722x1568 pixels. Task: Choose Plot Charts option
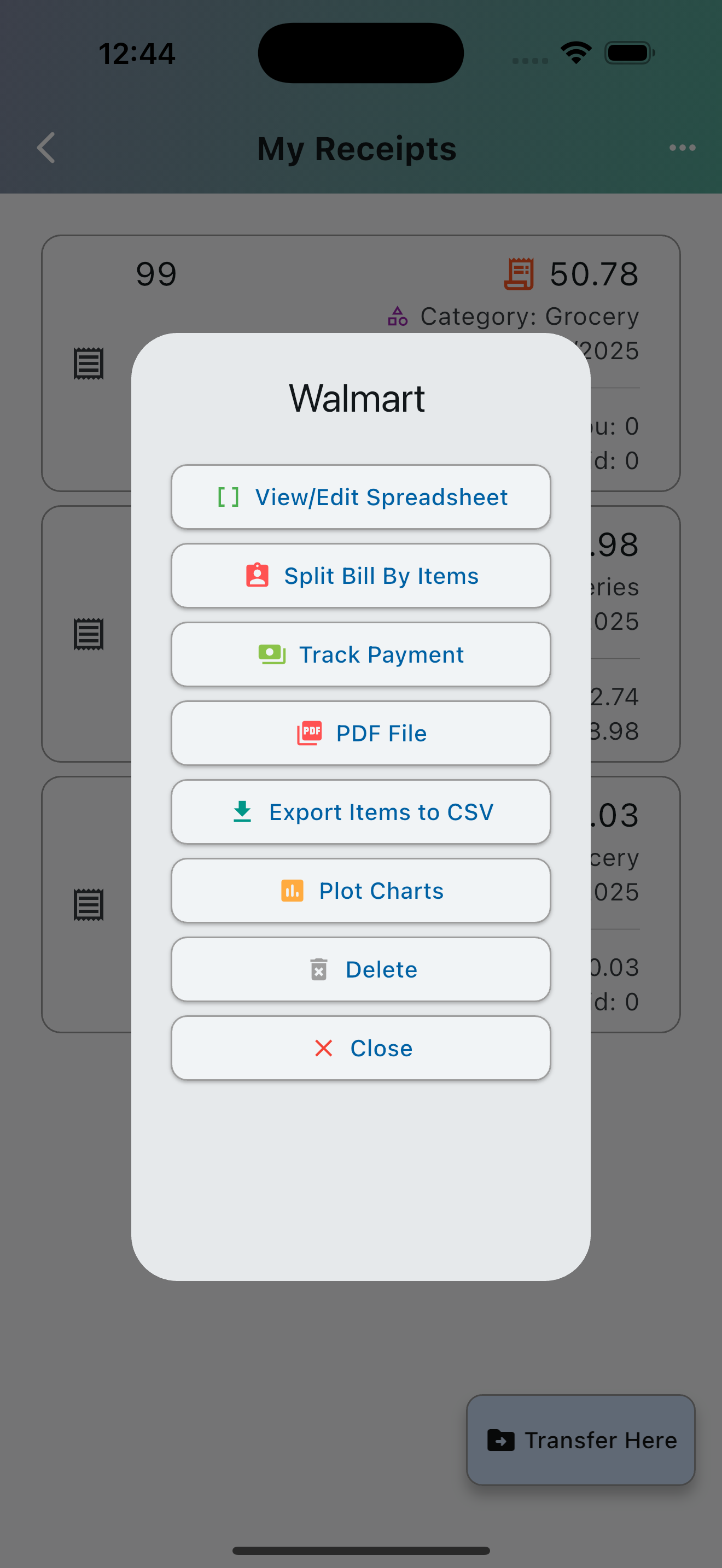click(x=381, y=891)
